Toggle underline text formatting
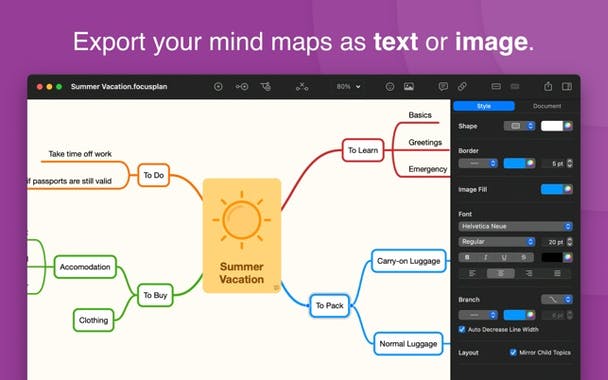Screen dimensions: 608x380 [x=504, y=257]
